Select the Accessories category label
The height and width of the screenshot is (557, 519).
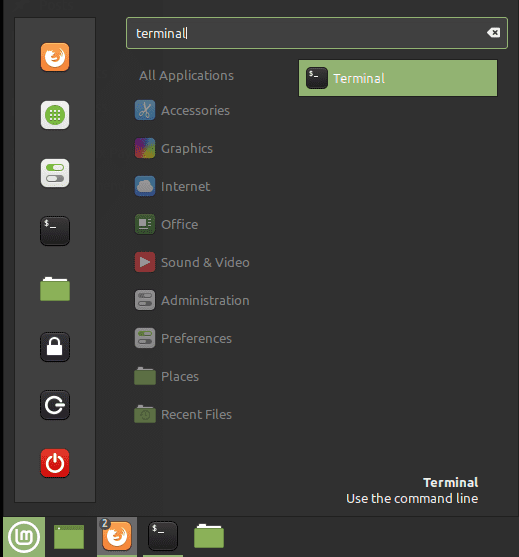[x=195, y=110]
